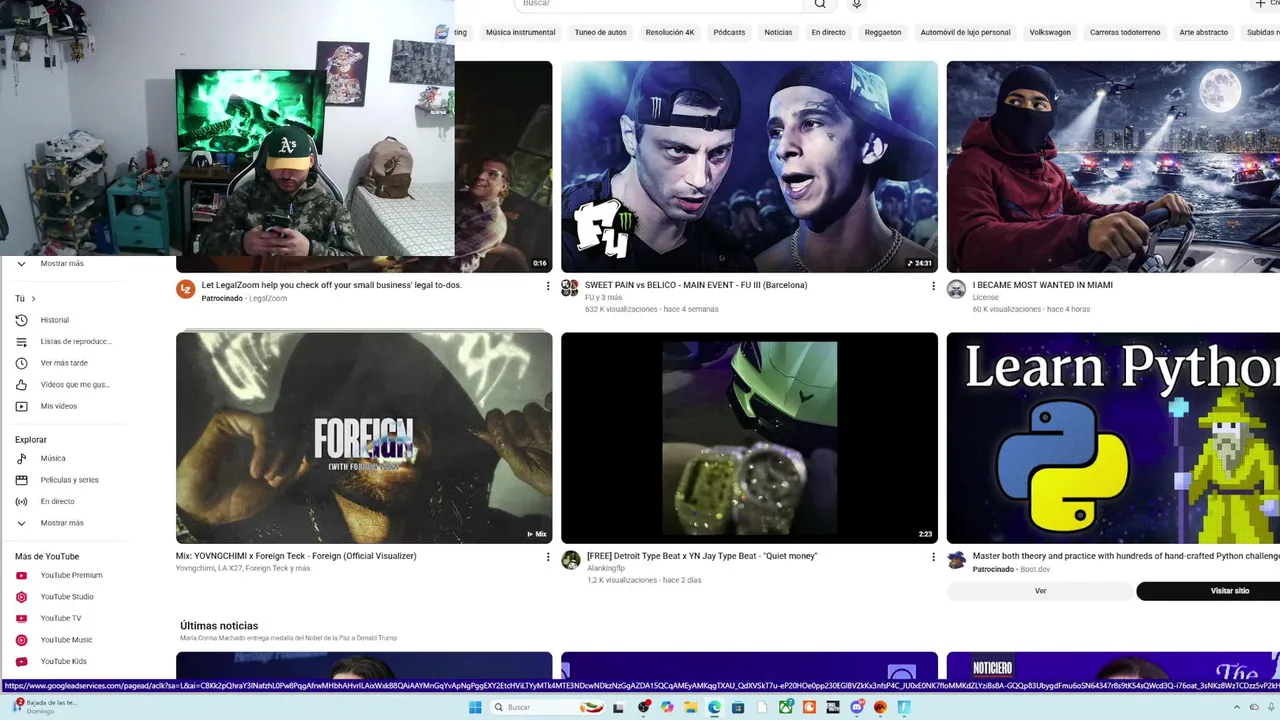The image size is (1280, 720).
Task: Open the Boot.dev advertiser avatar
Action: [956, 560]
